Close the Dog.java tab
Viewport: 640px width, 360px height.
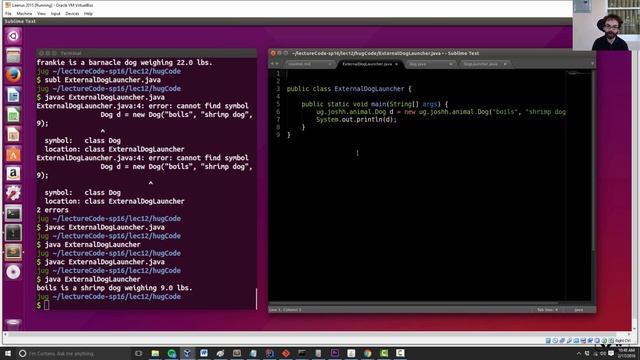451,64
